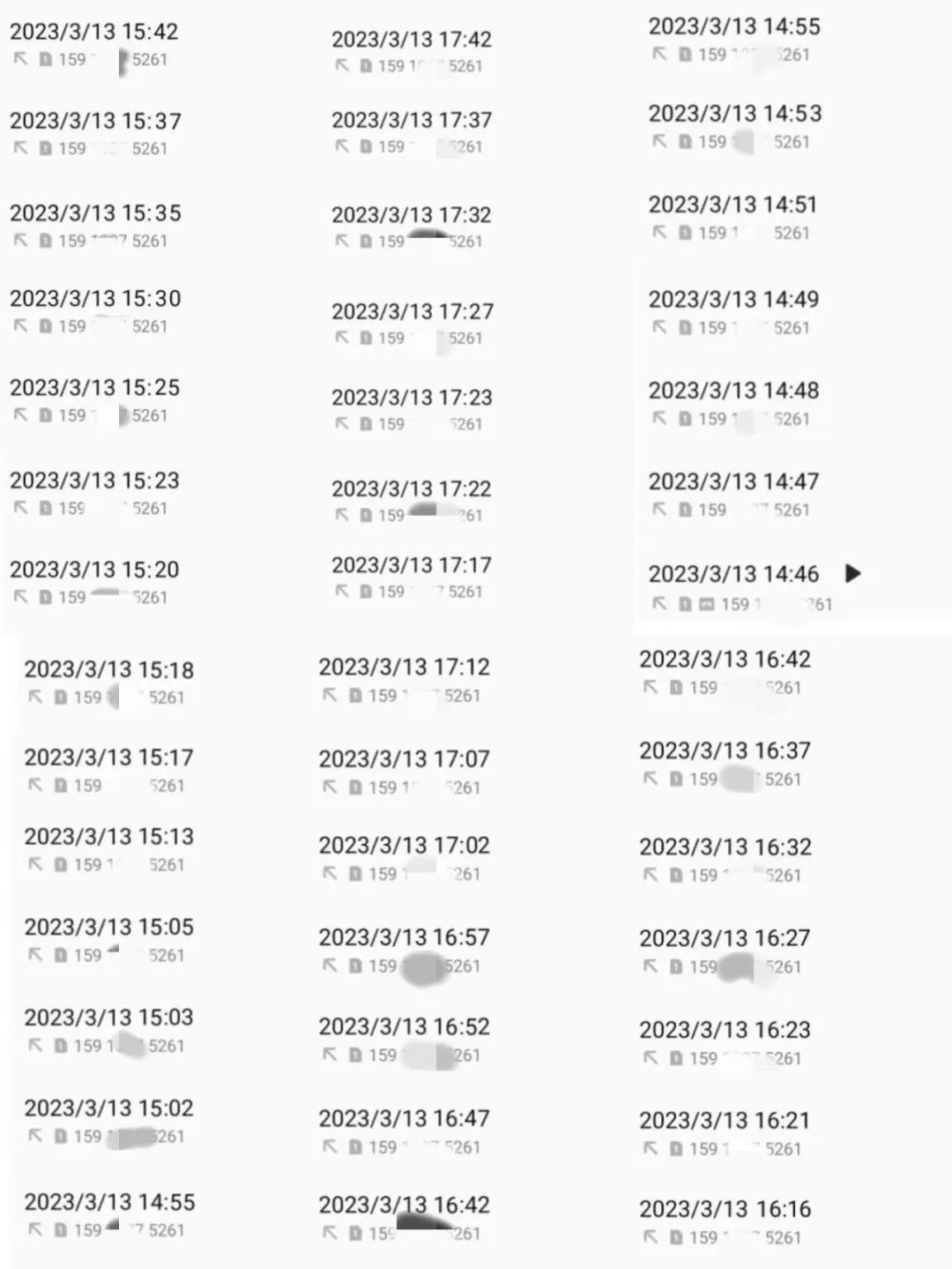The width and height of the screenshot is (952, 1269).
Task: Click the phone number under 14:51
Action: pos(754,233)
